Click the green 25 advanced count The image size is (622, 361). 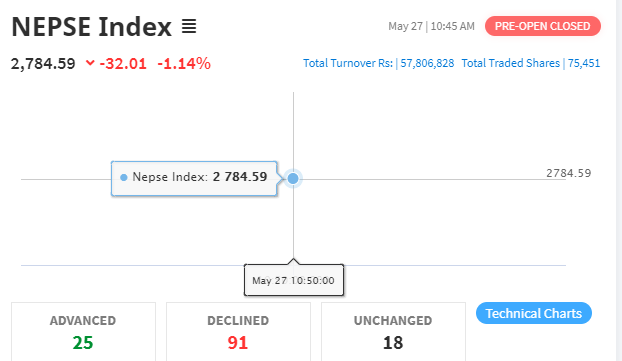click(83, 343)
